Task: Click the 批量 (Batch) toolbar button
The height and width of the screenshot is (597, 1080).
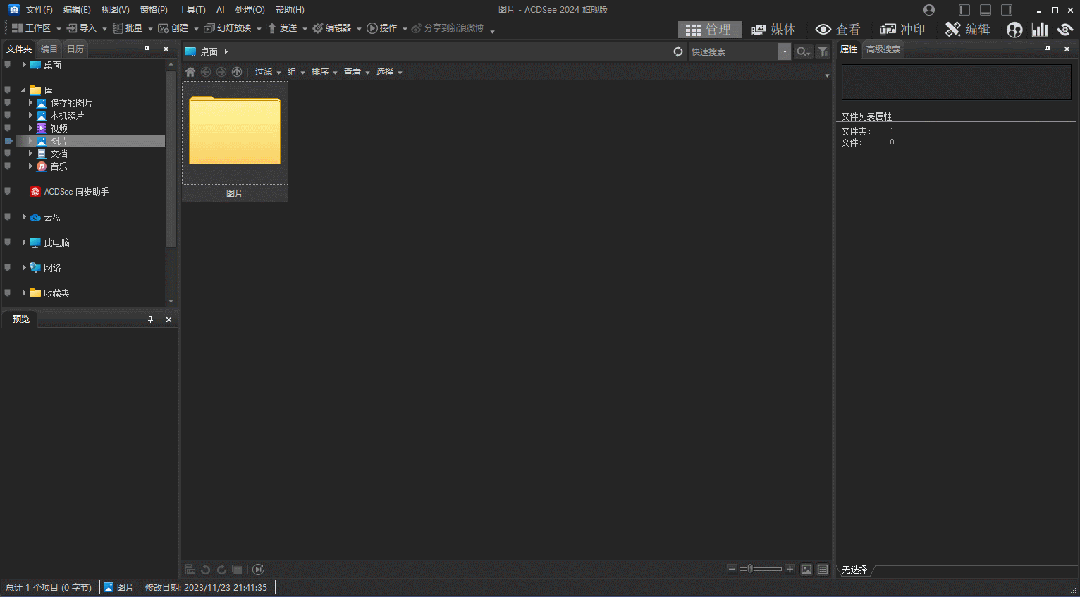Action: (128, 28)
